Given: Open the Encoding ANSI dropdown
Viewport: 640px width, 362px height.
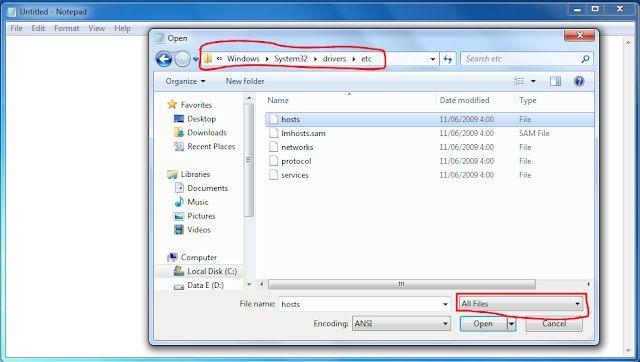Looking at the screenshot, I should (x=401, y=324).
